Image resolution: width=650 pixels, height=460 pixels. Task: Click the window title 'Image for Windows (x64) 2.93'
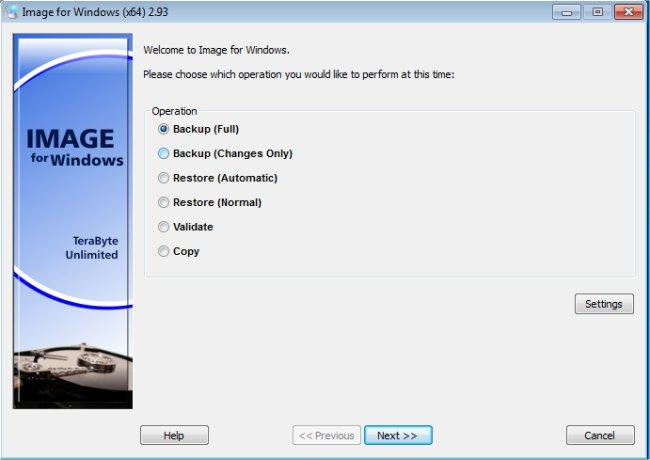[x=95, y=12]
